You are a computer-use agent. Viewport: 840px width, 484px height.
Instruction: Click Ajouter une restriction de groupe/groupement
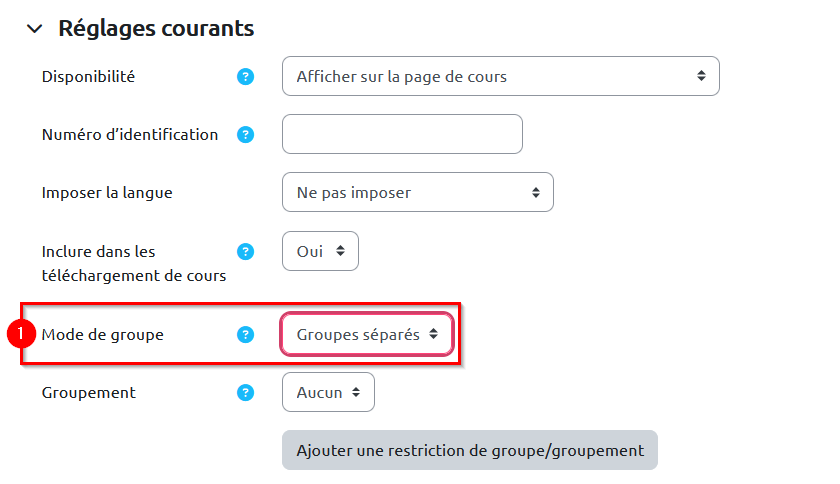(x=470, y=450)
